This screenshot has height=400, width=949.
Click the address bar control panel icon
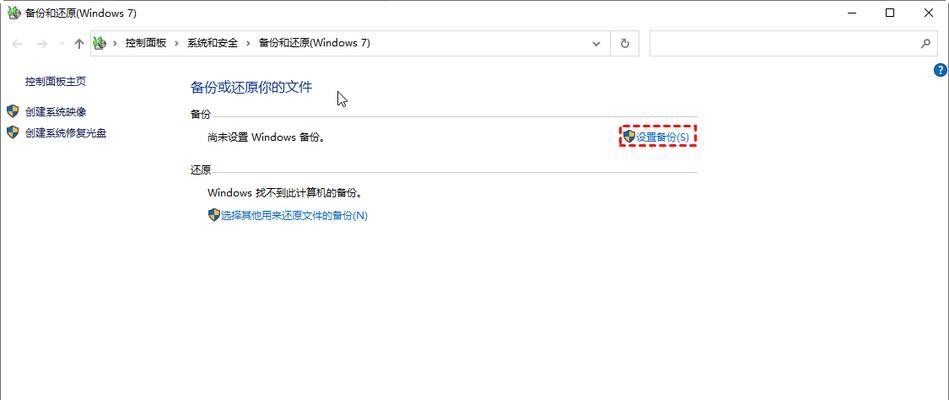(x=99, y=43)
